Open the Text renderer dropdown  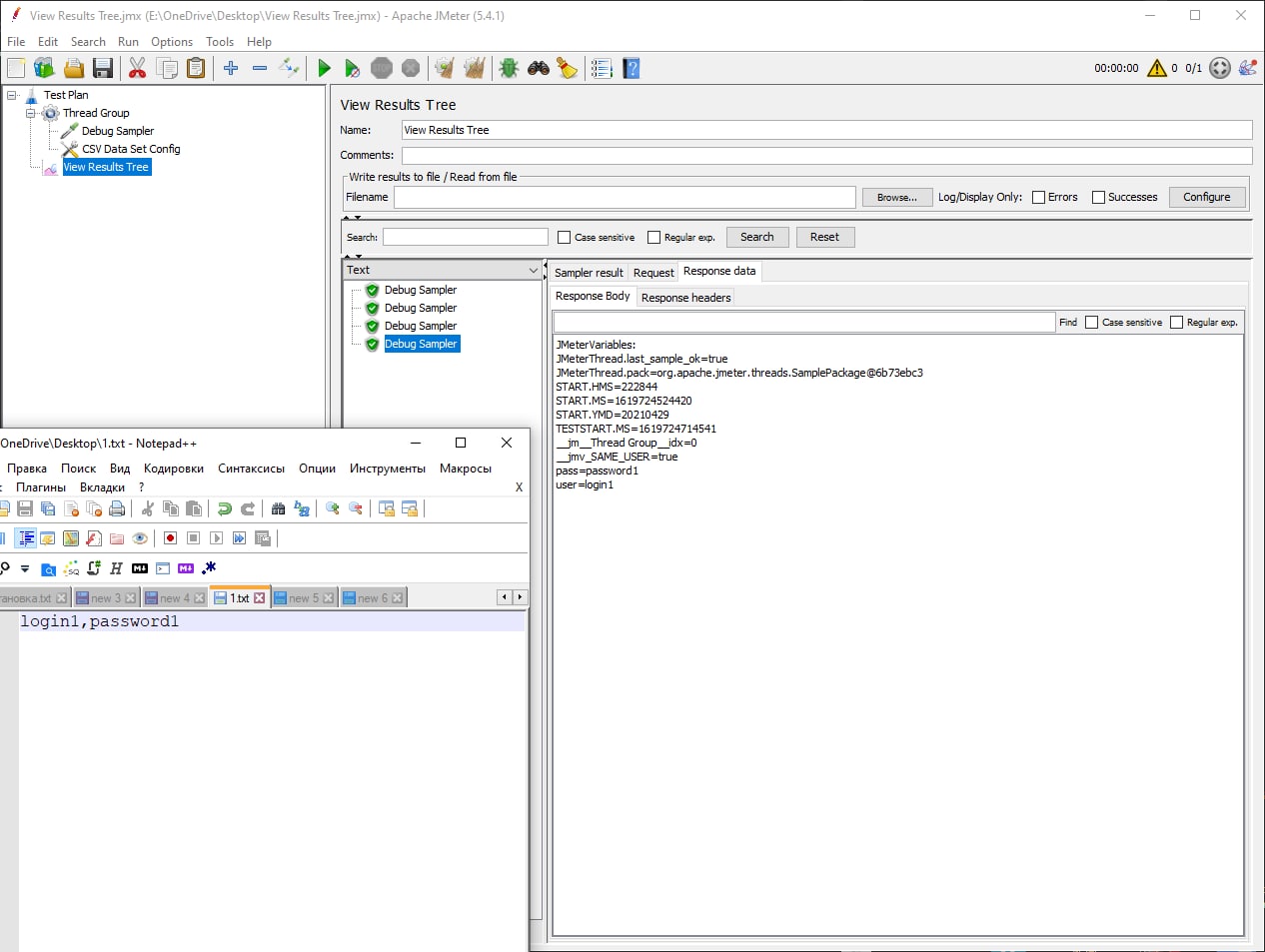[x=443, y=270]
